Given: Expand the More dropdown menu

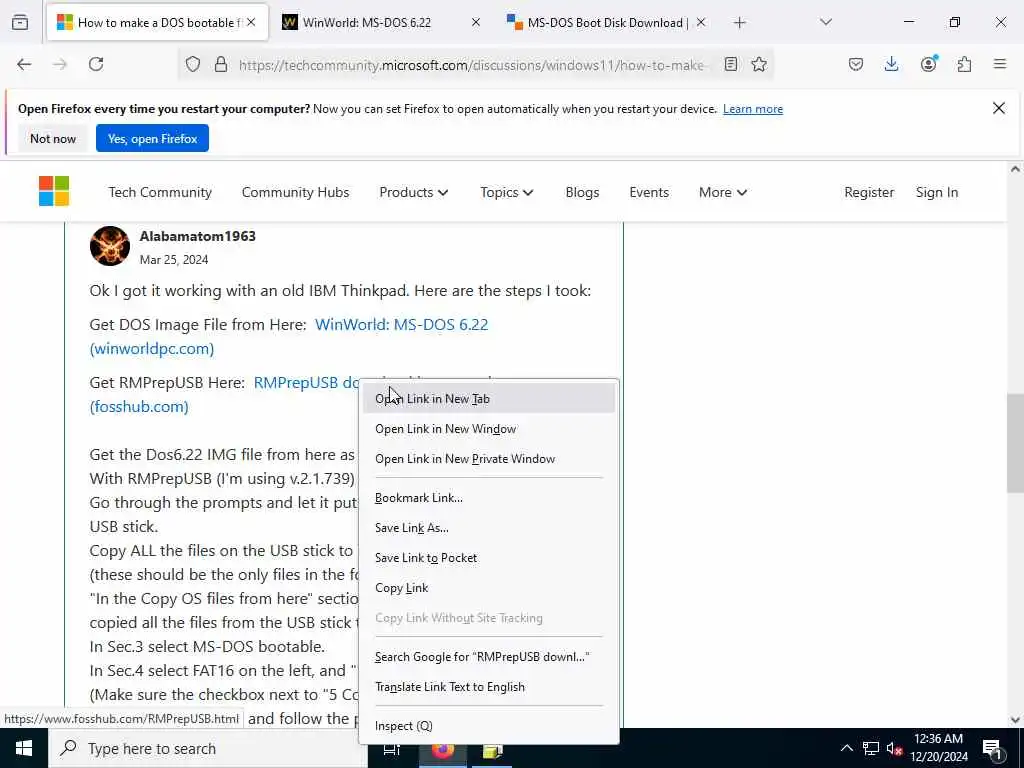Looking at the screenshot, I should click(722, 192).
